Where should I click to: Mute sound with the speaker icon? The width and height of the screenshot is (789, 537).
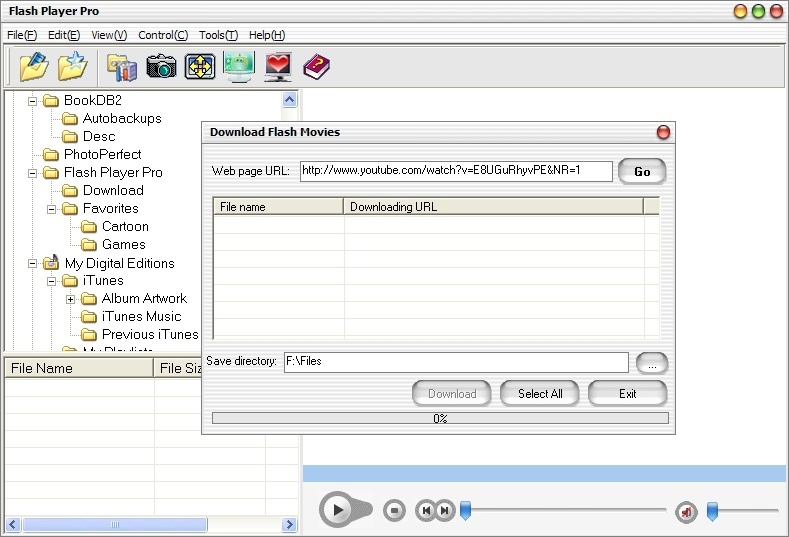click(686, 512)
